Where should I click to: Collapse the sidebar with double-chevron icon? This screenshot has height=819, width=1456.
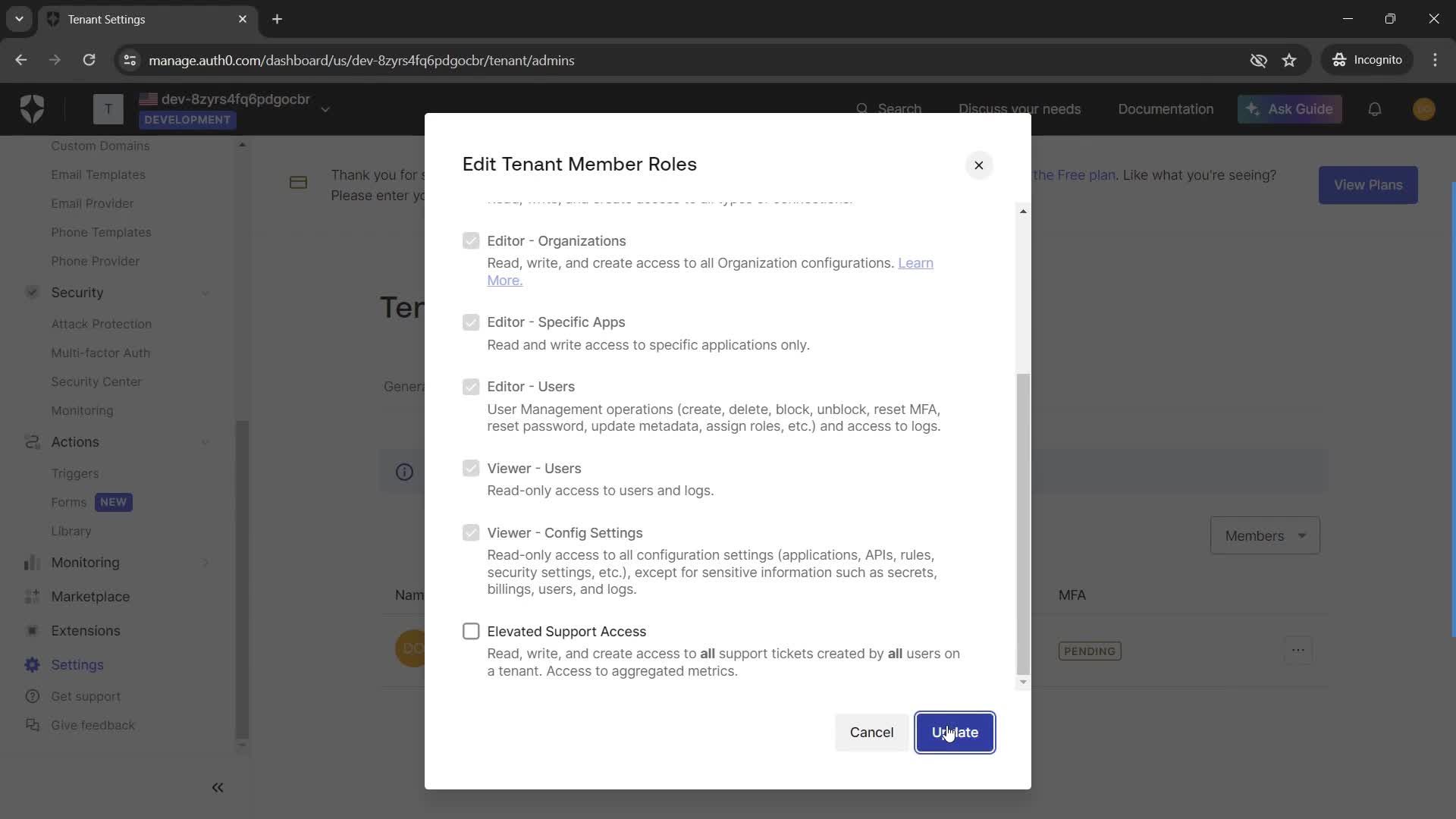218,787
